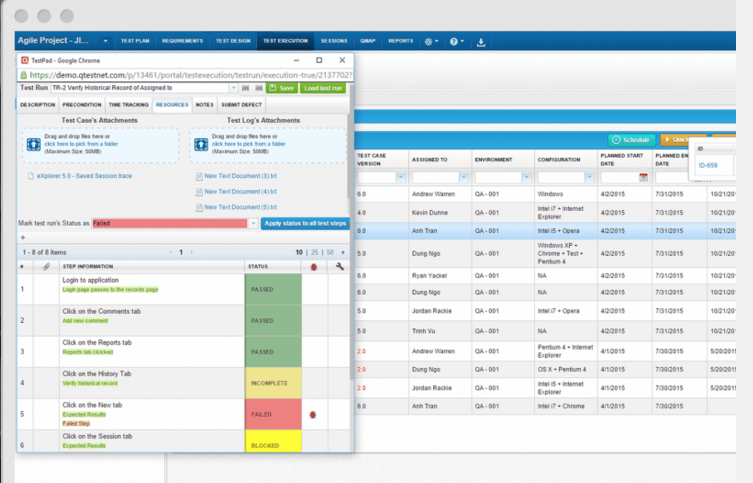Click the INCOMPLETE status cell of step 4
This screenshot has height=483, width=753.
272,382
